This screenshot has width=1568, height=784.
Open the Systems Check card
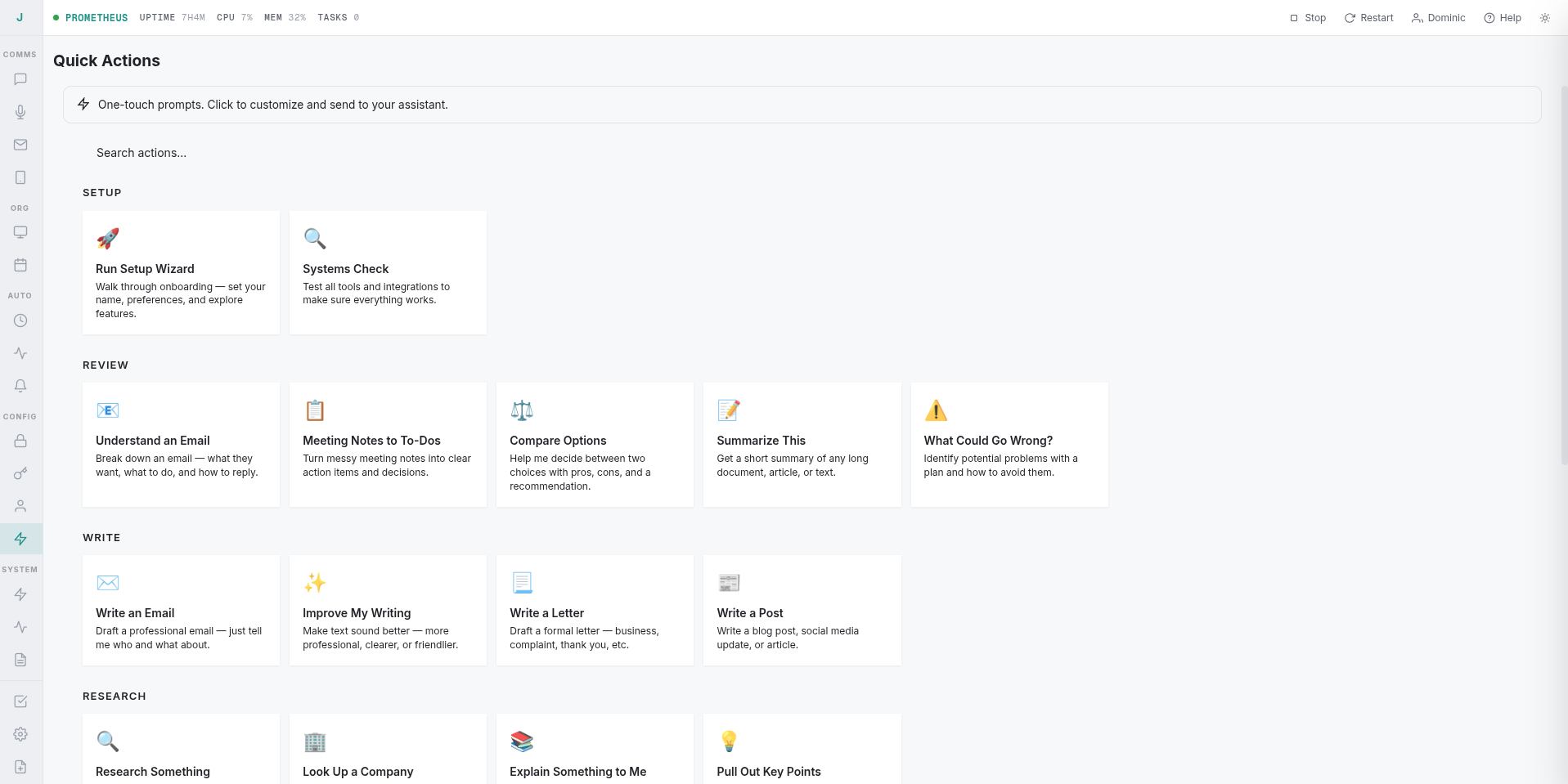(x=388, y=272)
